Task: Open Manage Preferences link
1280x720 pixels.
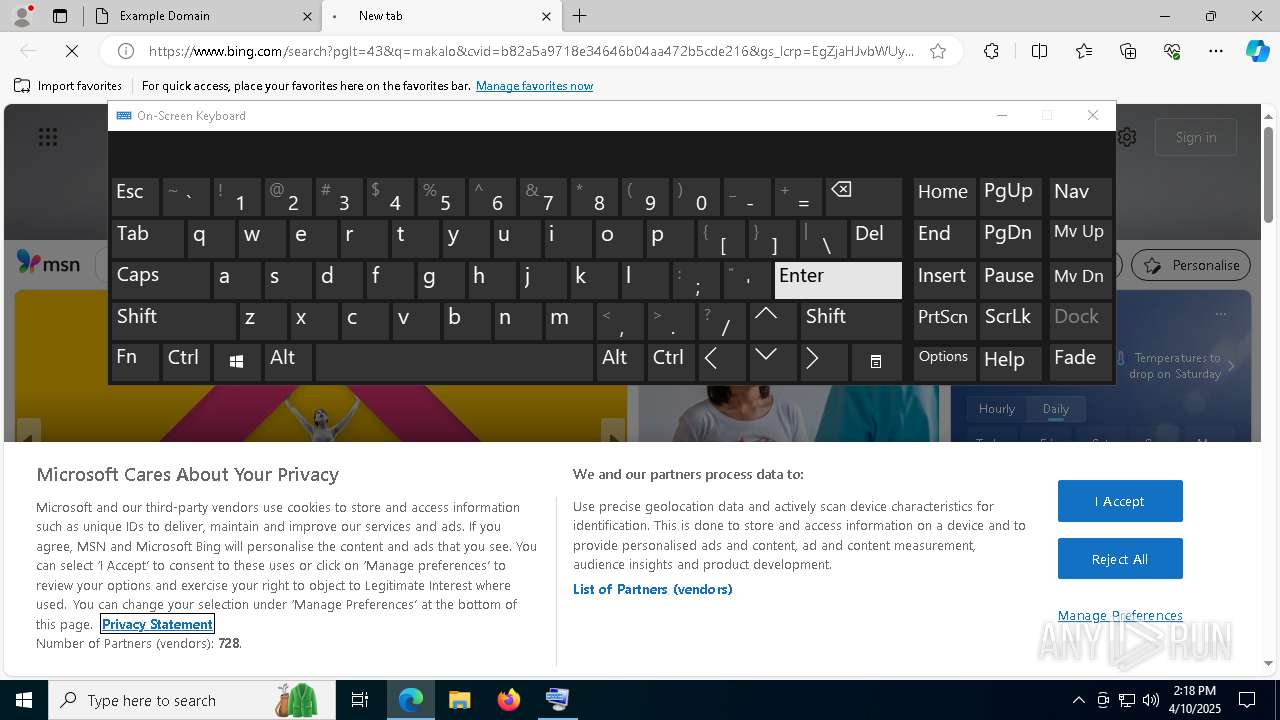Action: coord(1120,615)
